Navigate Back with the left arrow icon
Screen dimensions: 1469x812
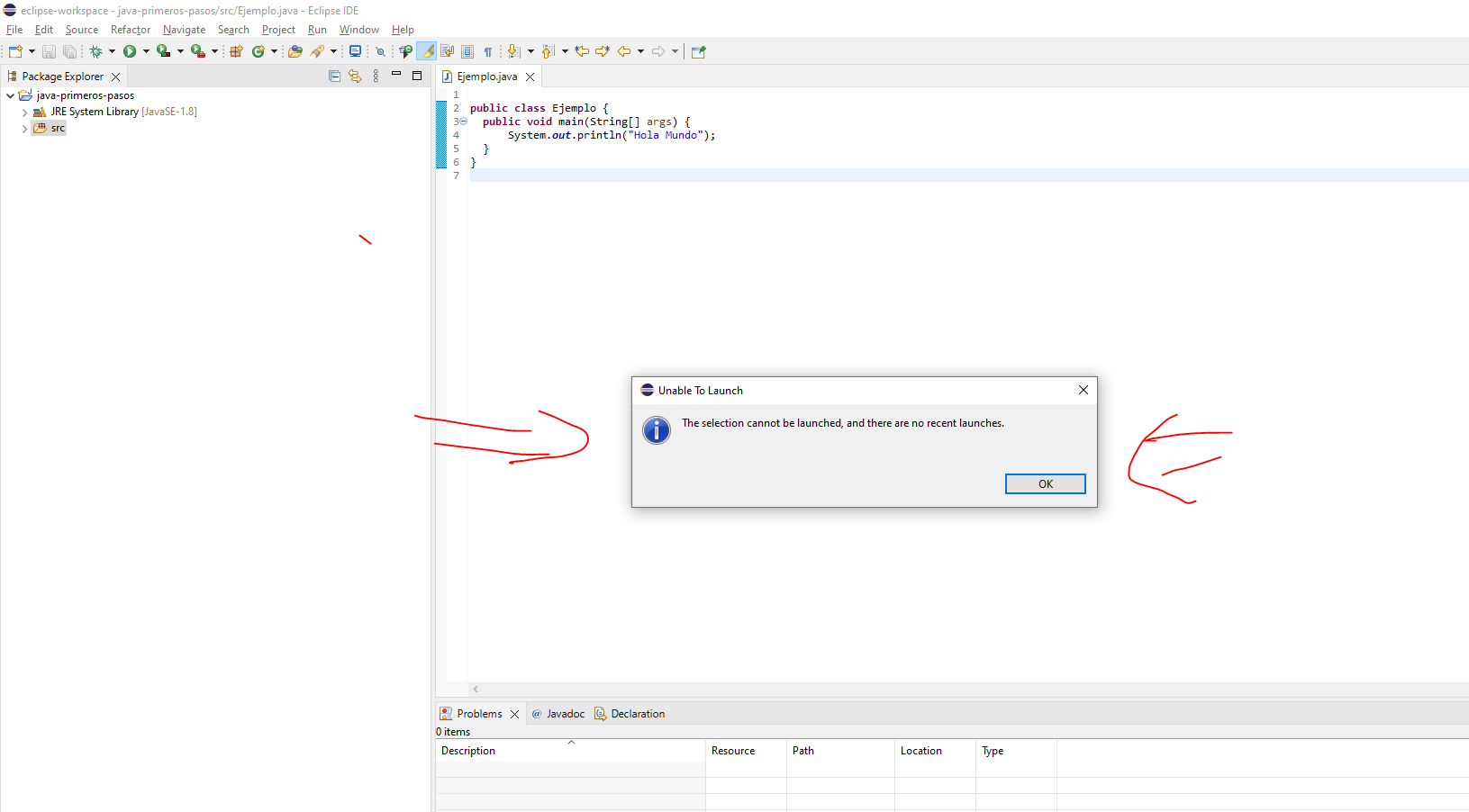point(623,51)
